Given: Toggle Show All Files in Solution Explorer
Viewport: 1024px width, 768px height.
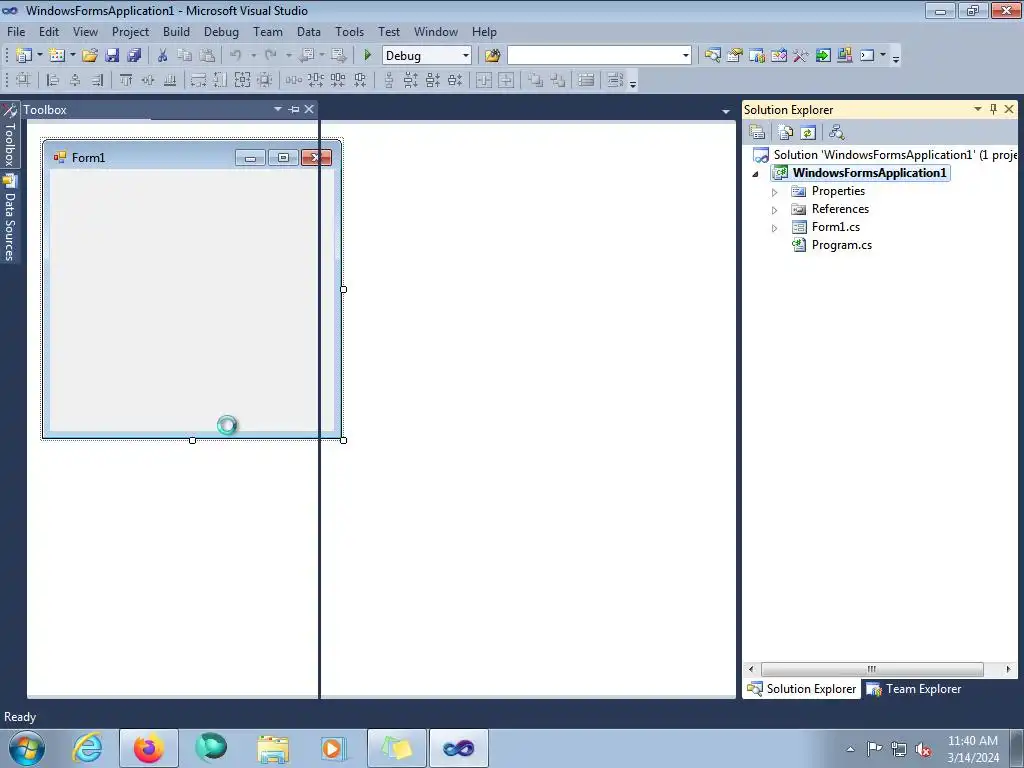Looking at the screenshot, I should tap(786, 132).
